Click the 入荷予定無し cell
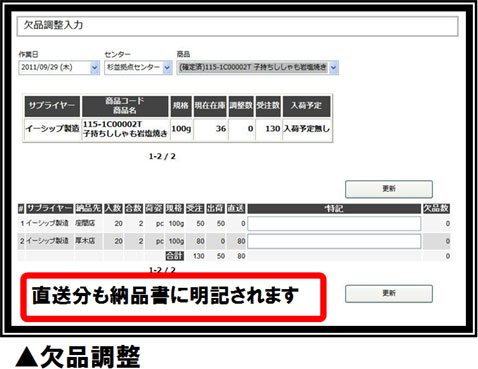 pyautogui.click(x=306, y=129)
